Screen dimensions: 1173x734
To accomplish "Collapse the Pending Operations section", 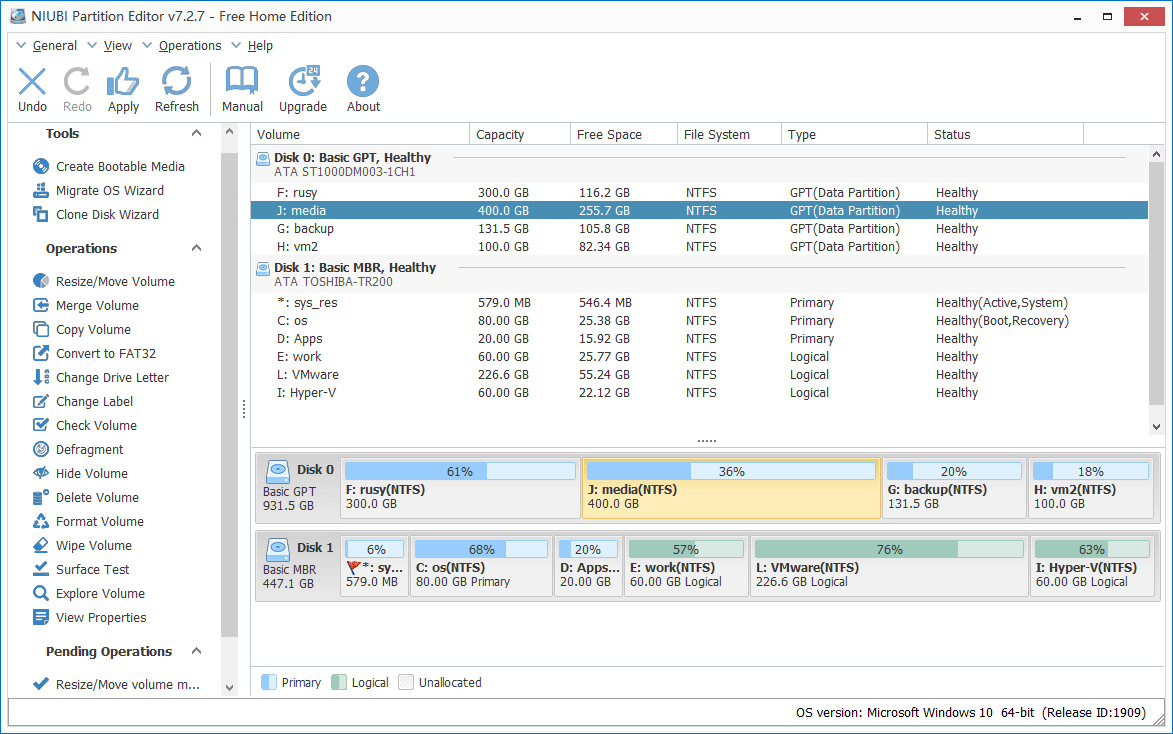I will [x=196, y=652].
